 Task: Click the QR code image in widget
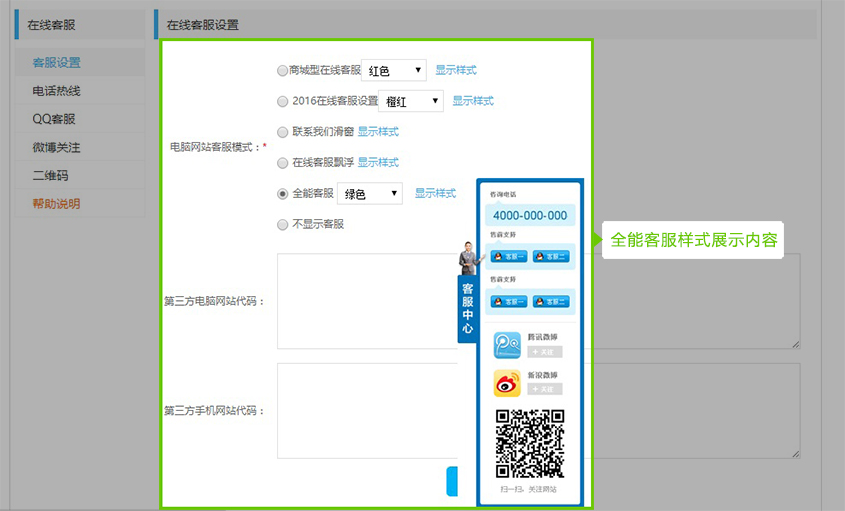[530, 443]
